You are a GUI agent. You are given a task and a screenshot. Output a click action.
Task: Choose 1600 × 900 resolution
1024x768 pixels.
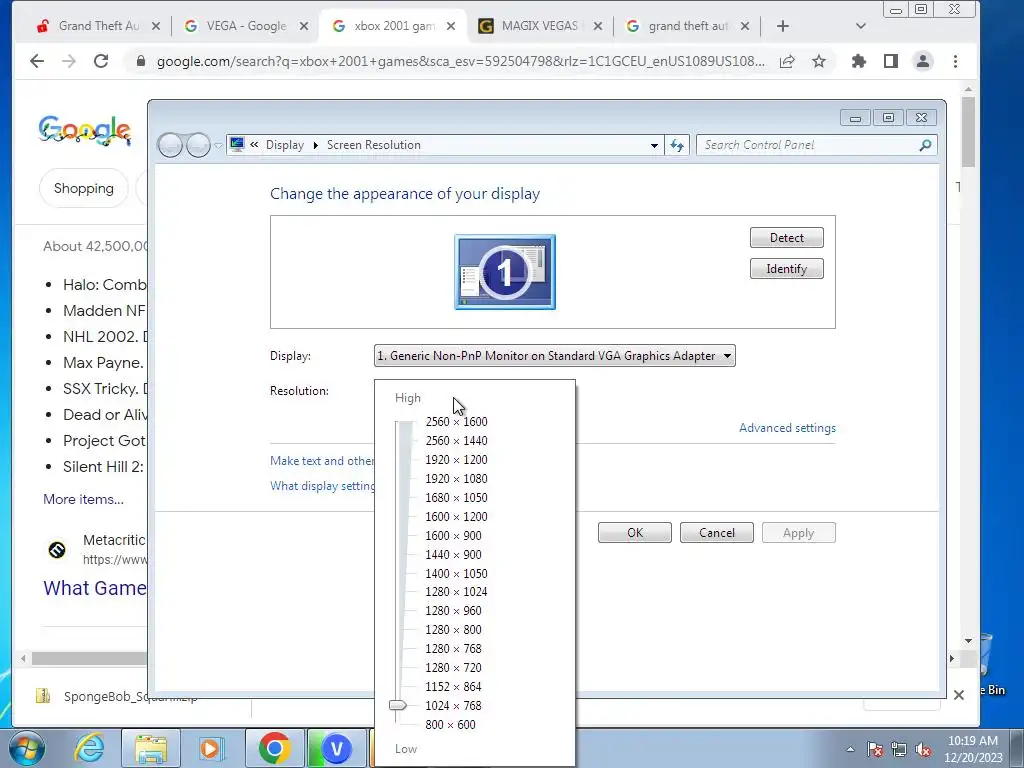(453, 536)
